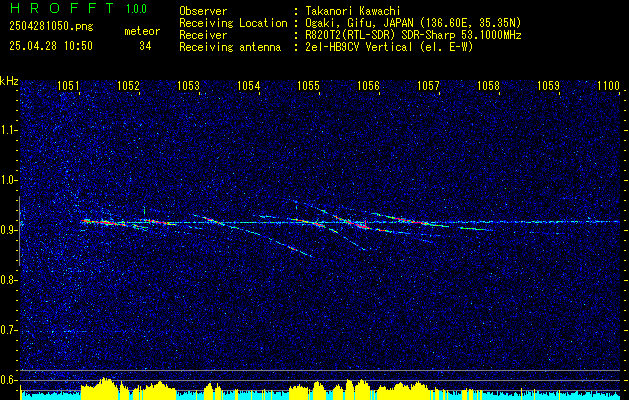Image resolution: width=629 pixels, height=400 pixels.
Task: Click the Receiver field label
Action: (x=203, y=35)
